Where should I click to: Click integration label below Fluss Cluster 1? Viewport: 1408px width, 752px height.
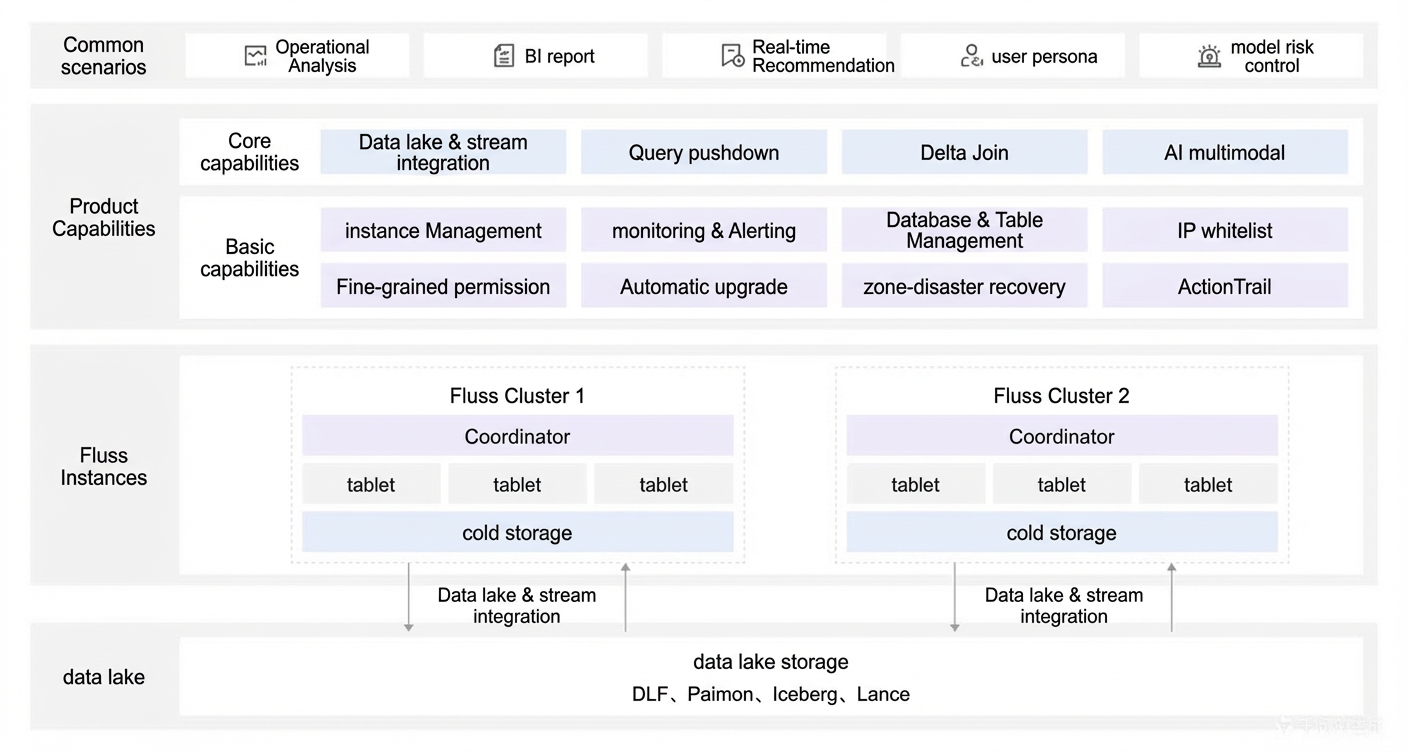[x=517, y=605]
